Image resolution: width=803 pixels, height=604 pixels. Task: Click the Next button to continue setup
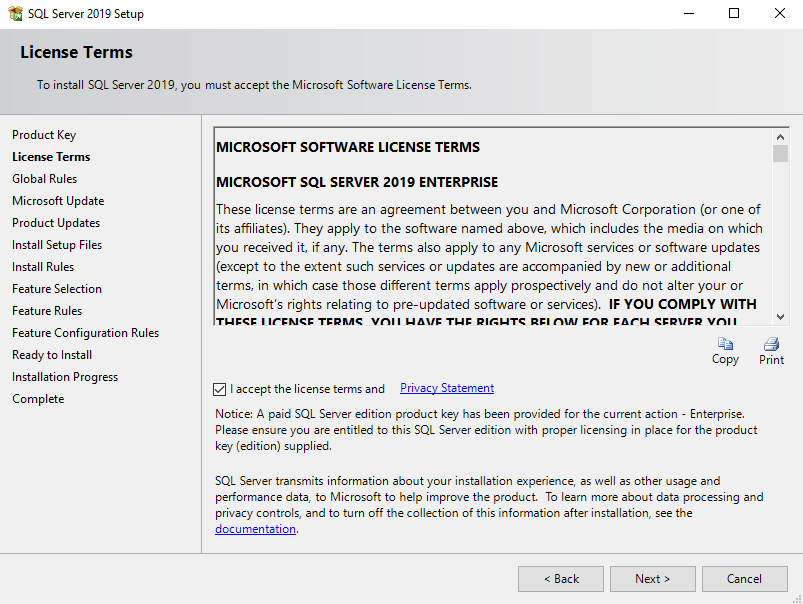pos(652,578)
